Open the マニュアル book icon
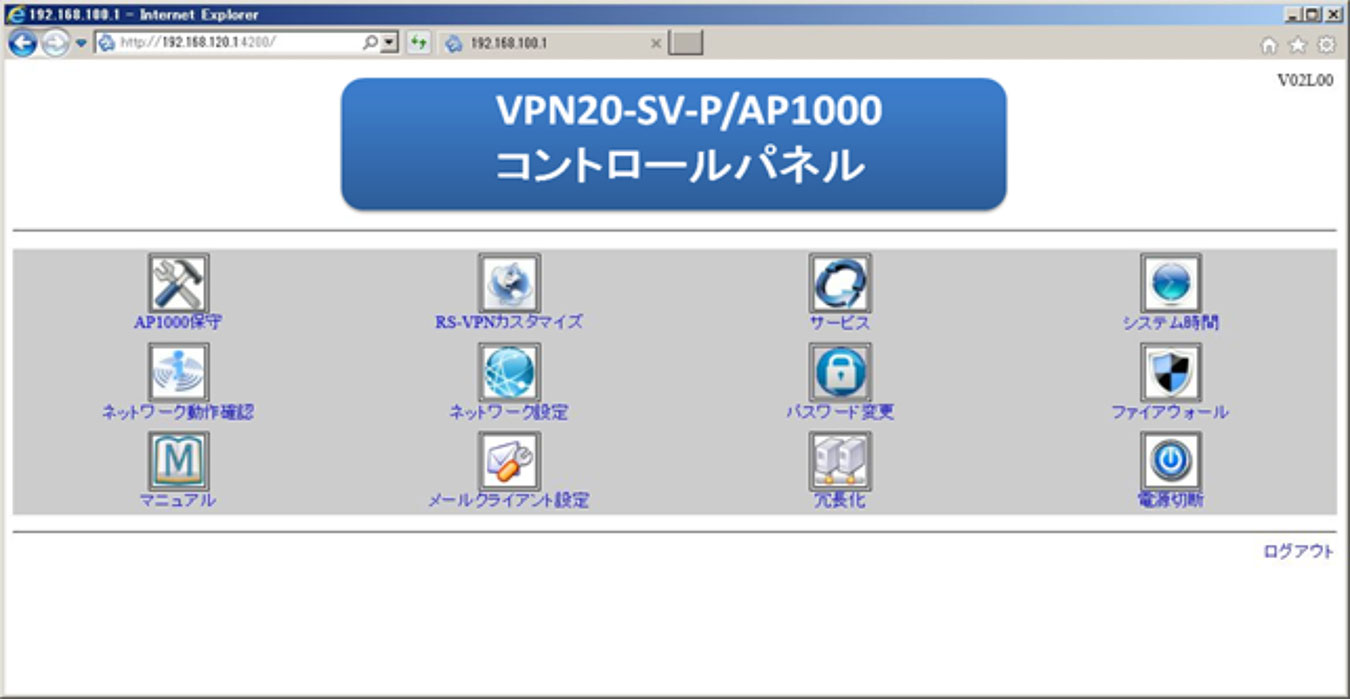Viewport: 1350px width, 699px height. (178, 462)
